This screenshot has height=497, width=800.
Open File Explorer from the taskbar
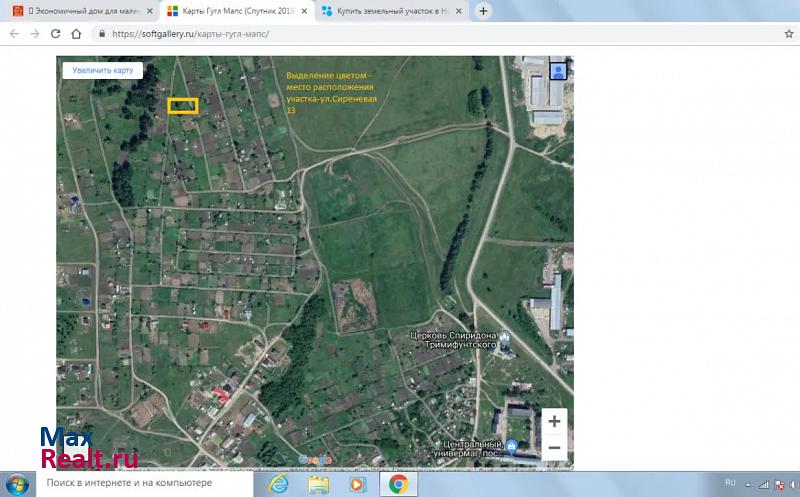pyautogui.click(x=318, y=484)
